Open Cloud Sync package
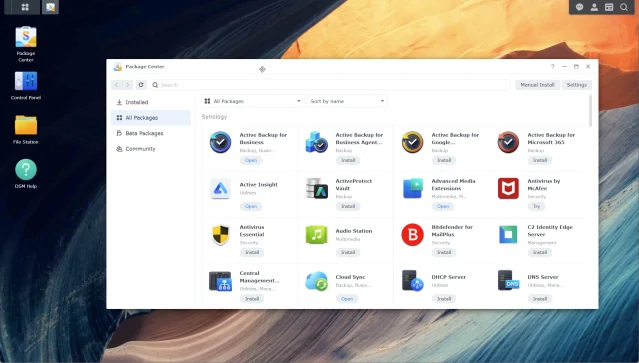 pyautogui.click(x=347, y=299)
